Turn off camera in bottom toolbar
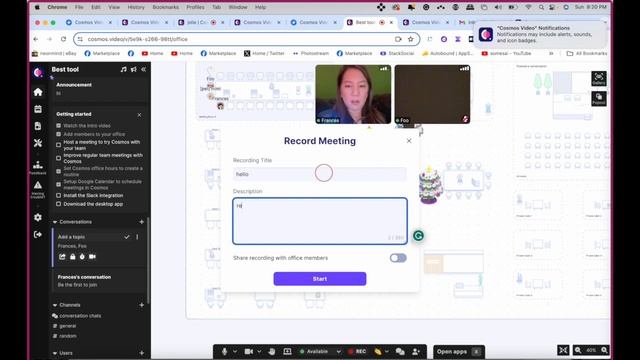Image resolution: width=640 pixels, height=360 pixels. coord(249,351)
